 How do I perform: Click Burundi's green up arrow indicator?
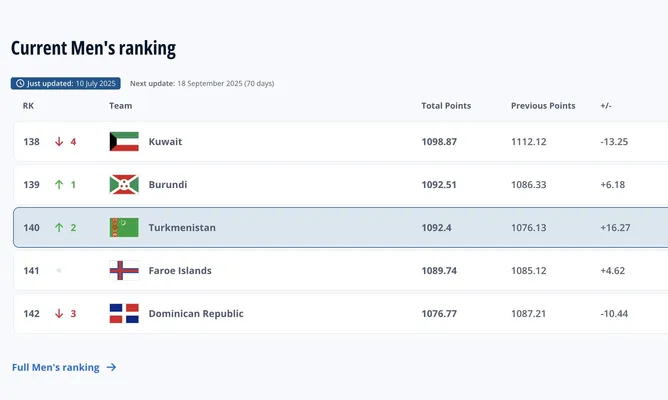point(59,184)
